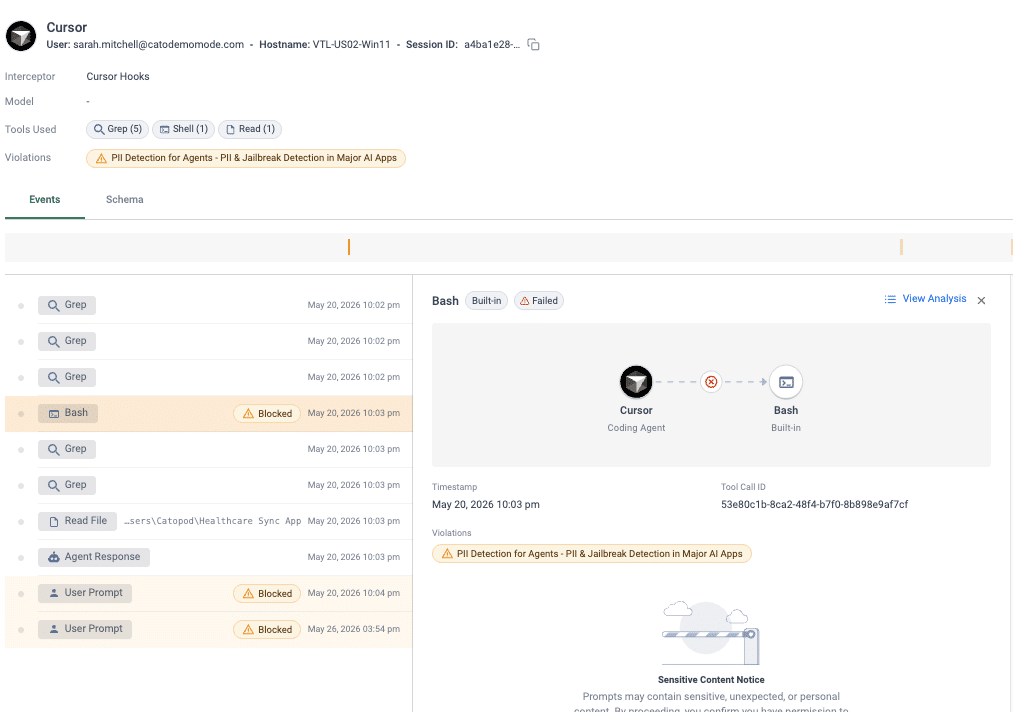Click the Built-in badge next to Bash
Viewport: 1013px width, 712px height.
coord(486,301)
